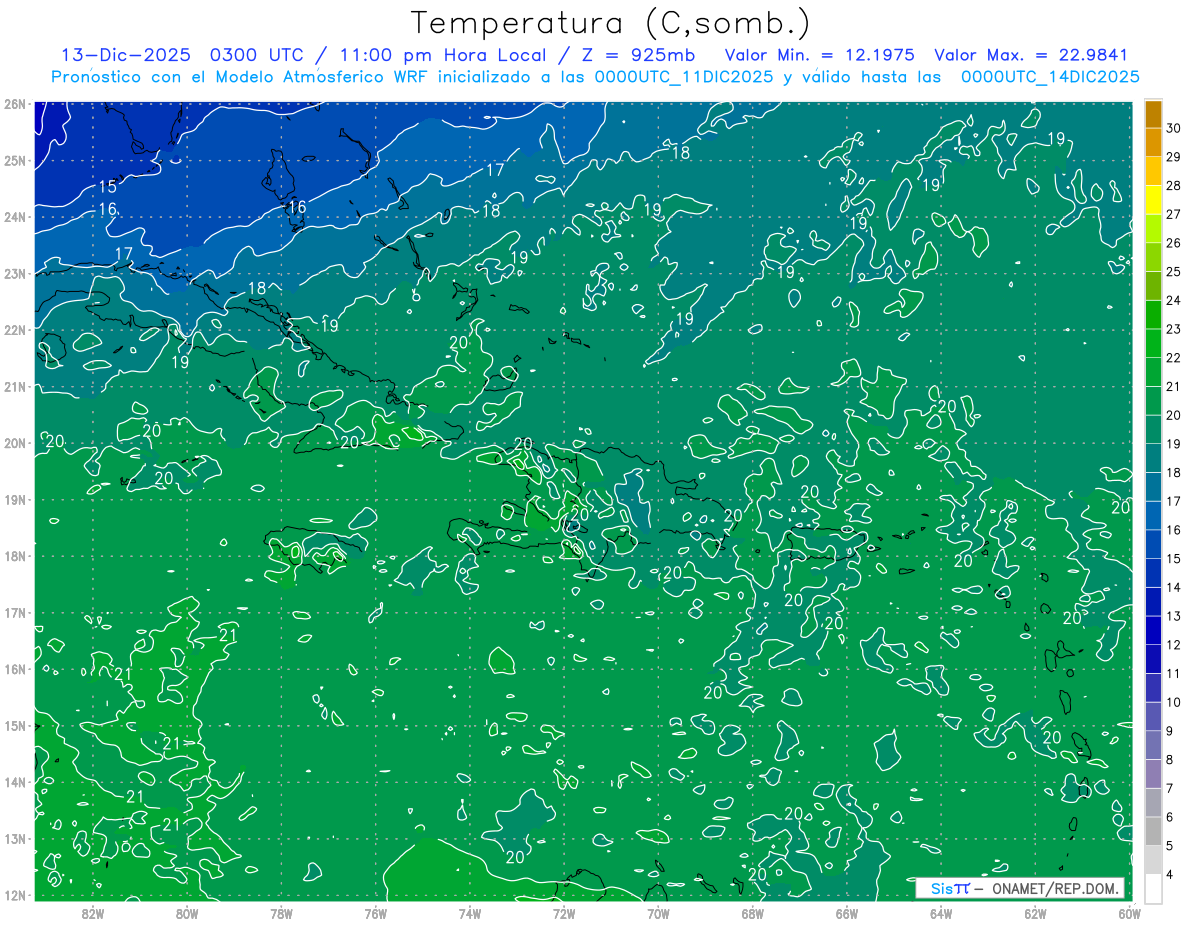Click color scale value 9

(x=1170, y=731)
